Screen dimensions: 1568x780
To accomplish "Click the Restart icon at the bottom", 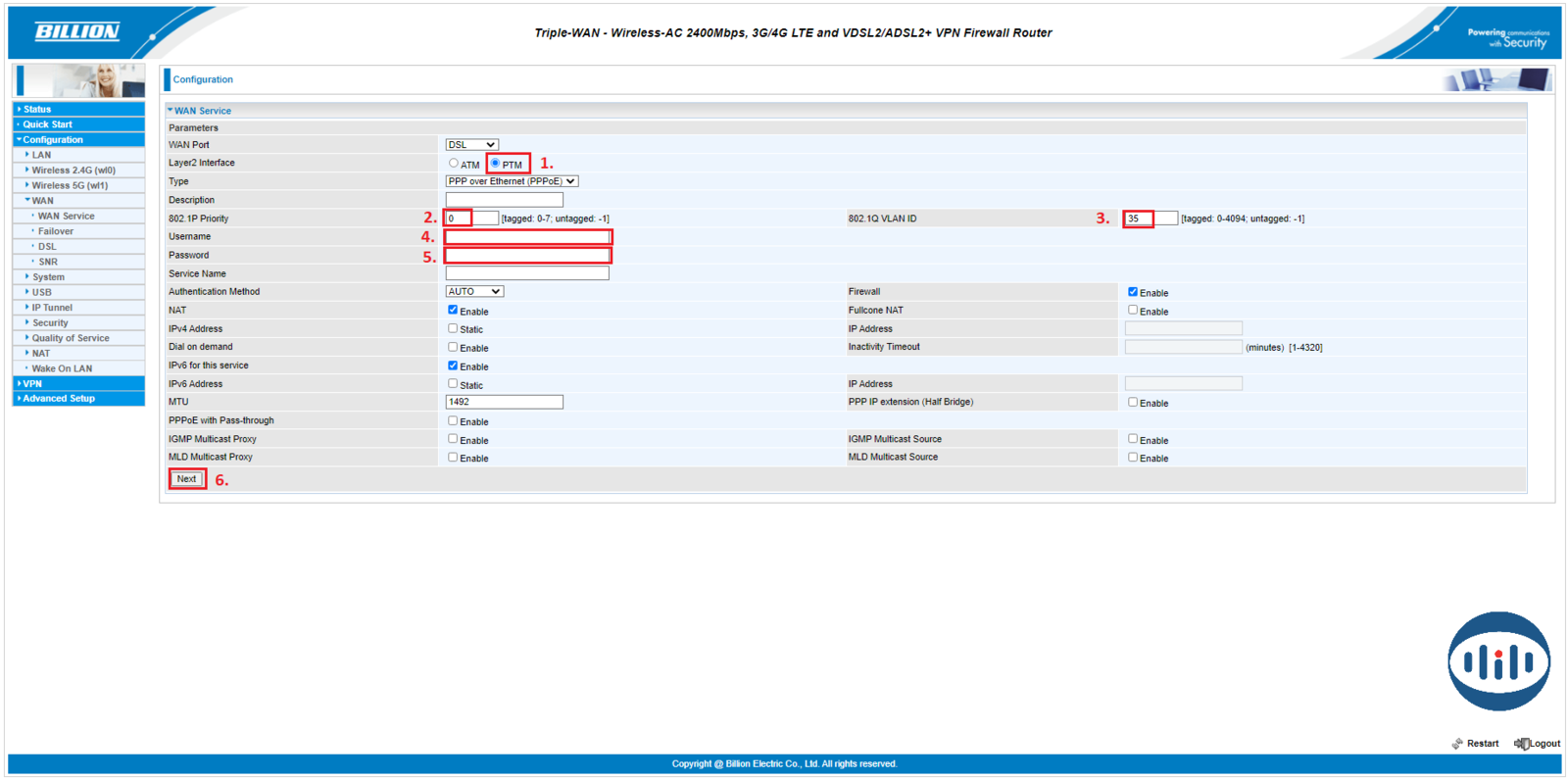I will pos(1457,744).
